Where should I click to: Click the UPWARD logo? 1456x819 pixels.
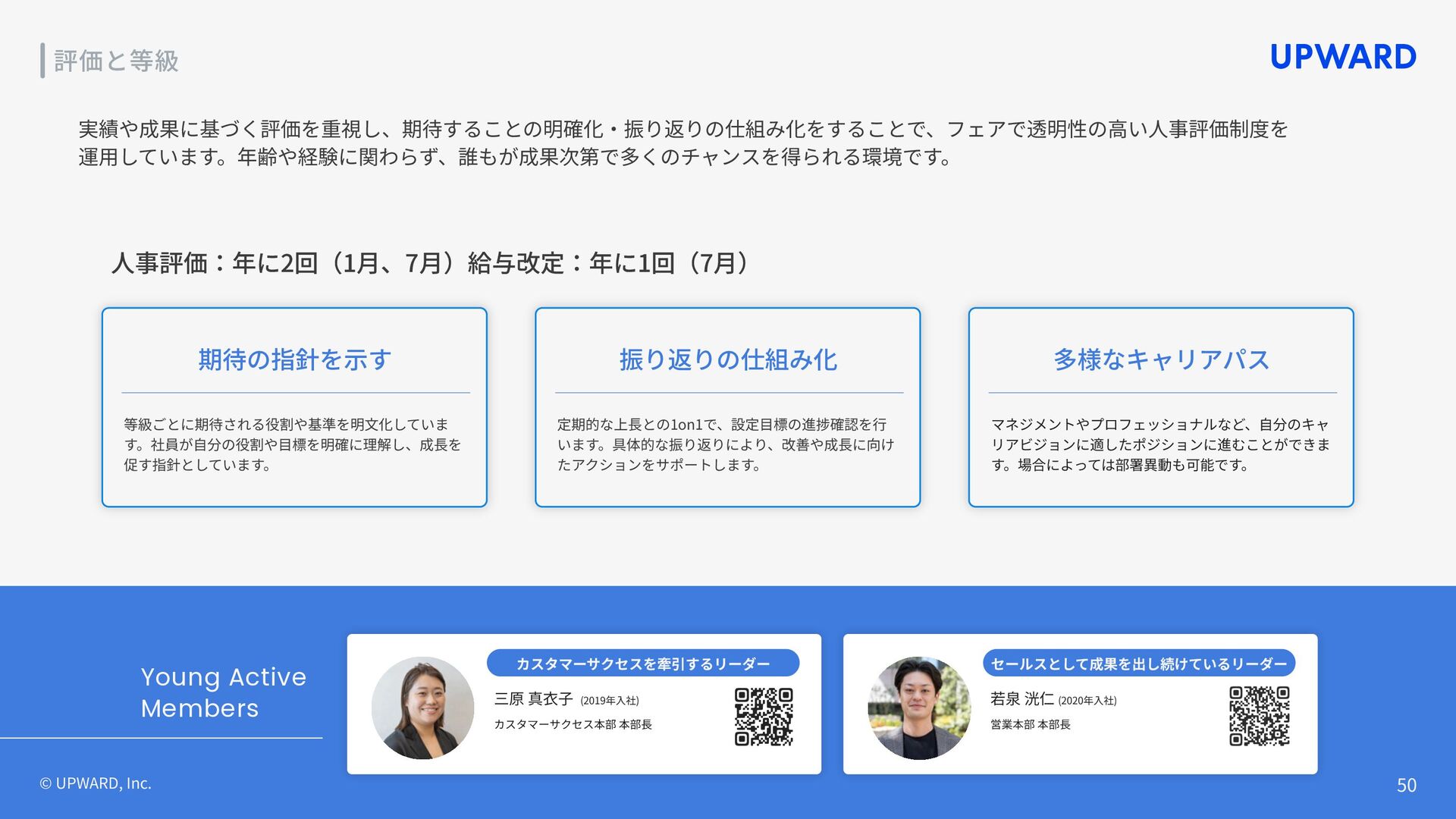tap(1342, 57)
